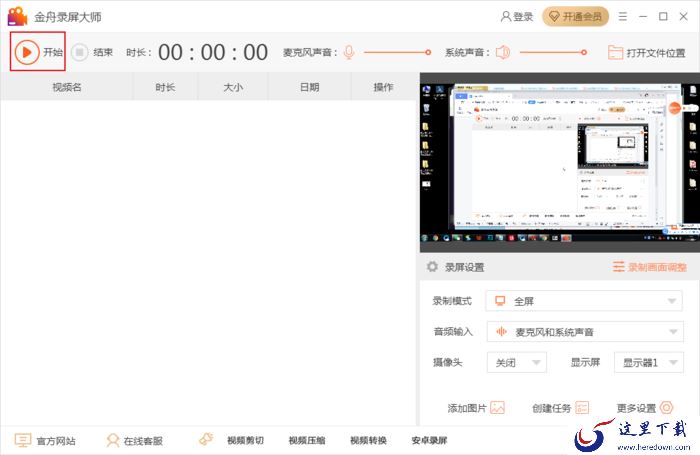
Task: Expand the 录制模式 全屏 dropdown
Action: (x=584, y=301)
